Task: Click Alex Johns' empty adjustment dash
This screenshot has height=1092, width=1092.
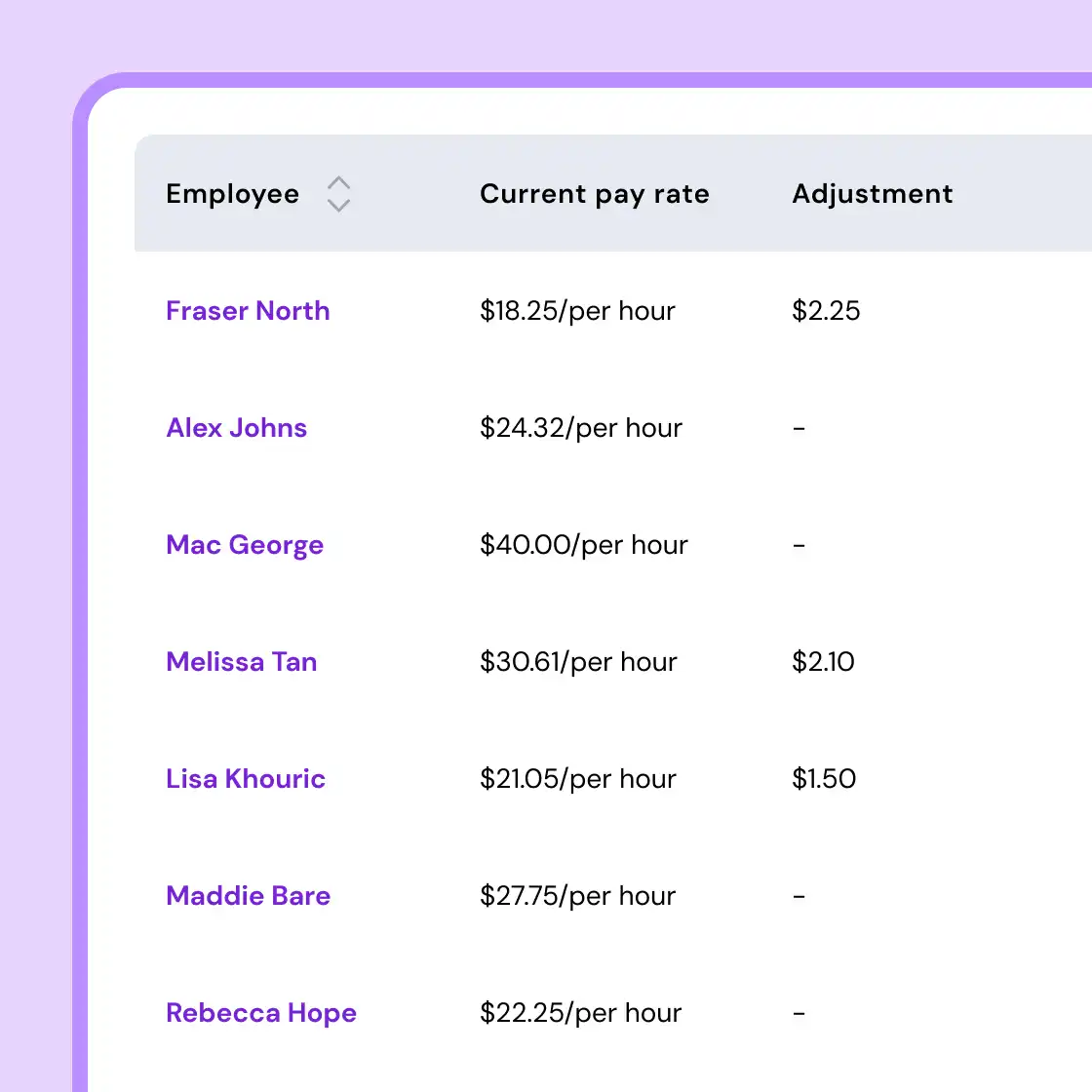Action: (799, 428)
